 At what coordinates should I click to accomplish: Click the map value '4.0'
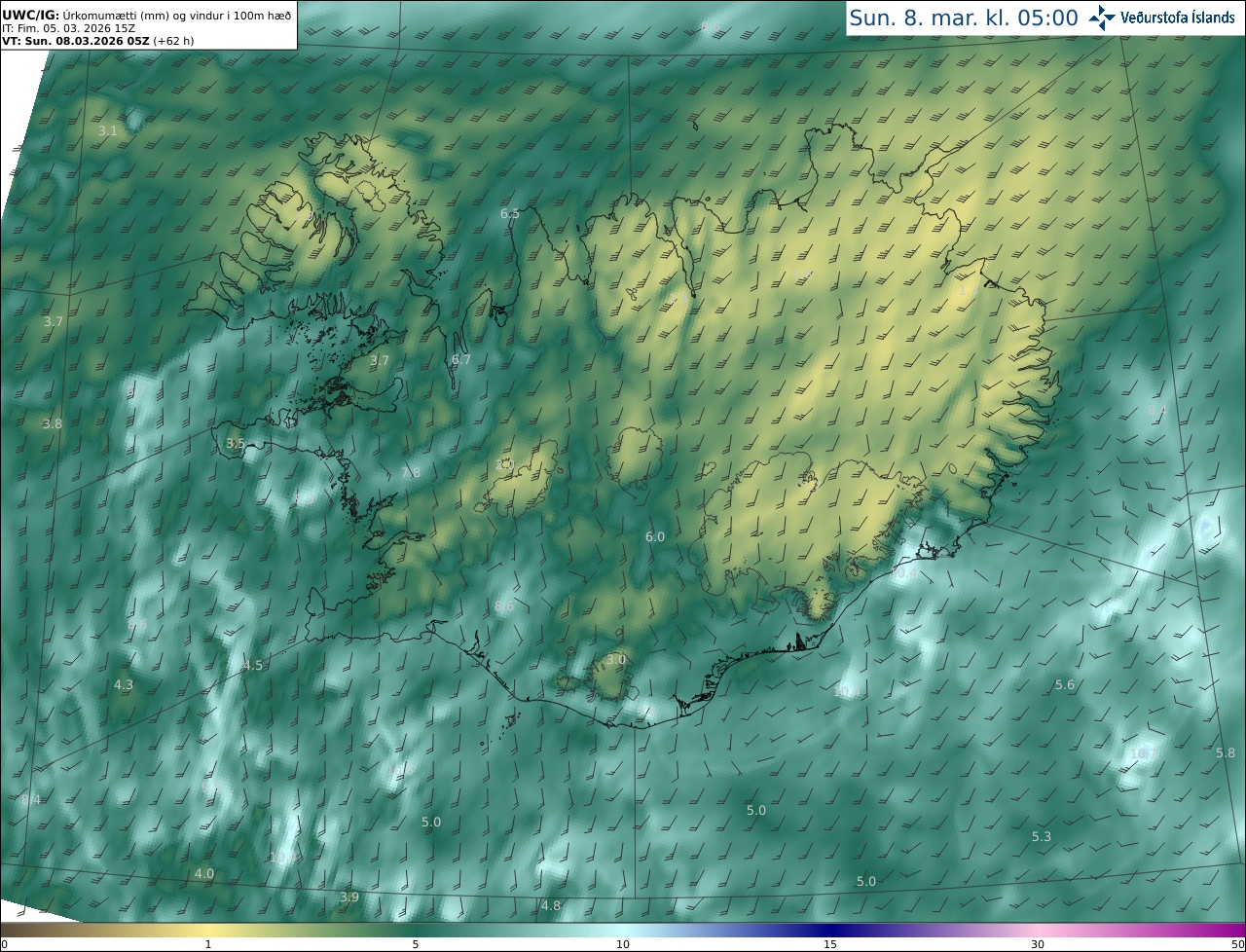204,873
